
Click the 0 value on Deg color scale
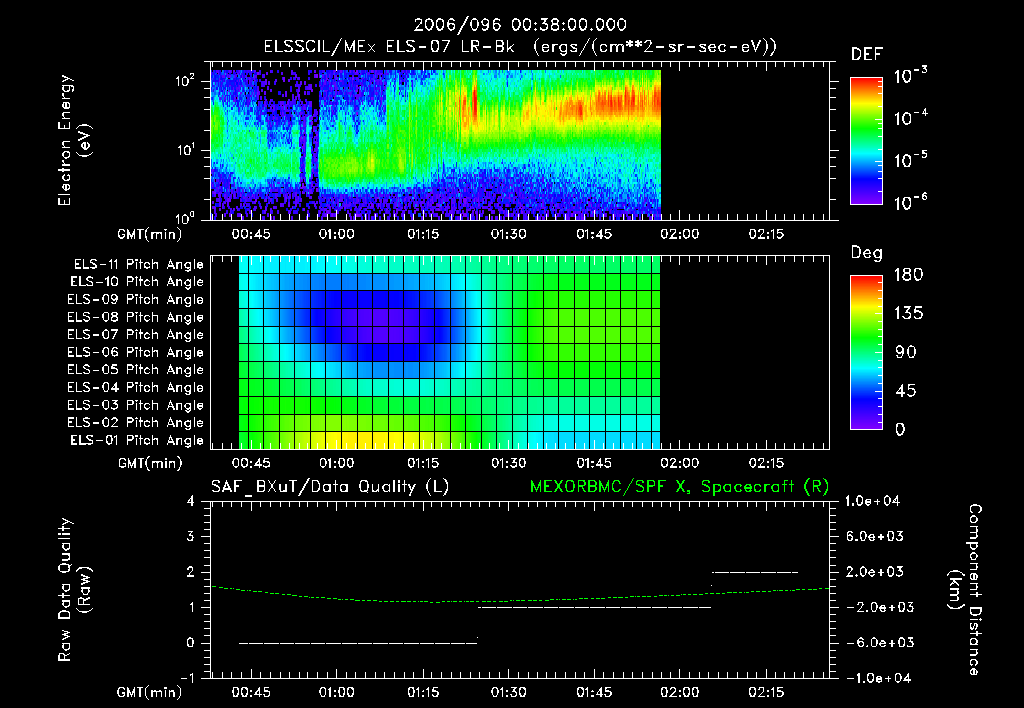click(900, 429)
